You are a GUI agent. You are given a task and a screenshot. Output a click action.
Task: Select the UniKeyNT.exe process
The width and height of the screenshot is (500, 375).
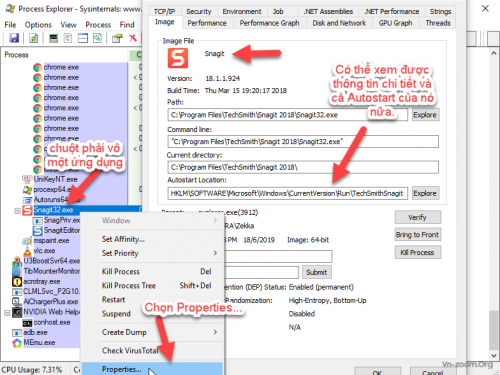coord(55,179)
